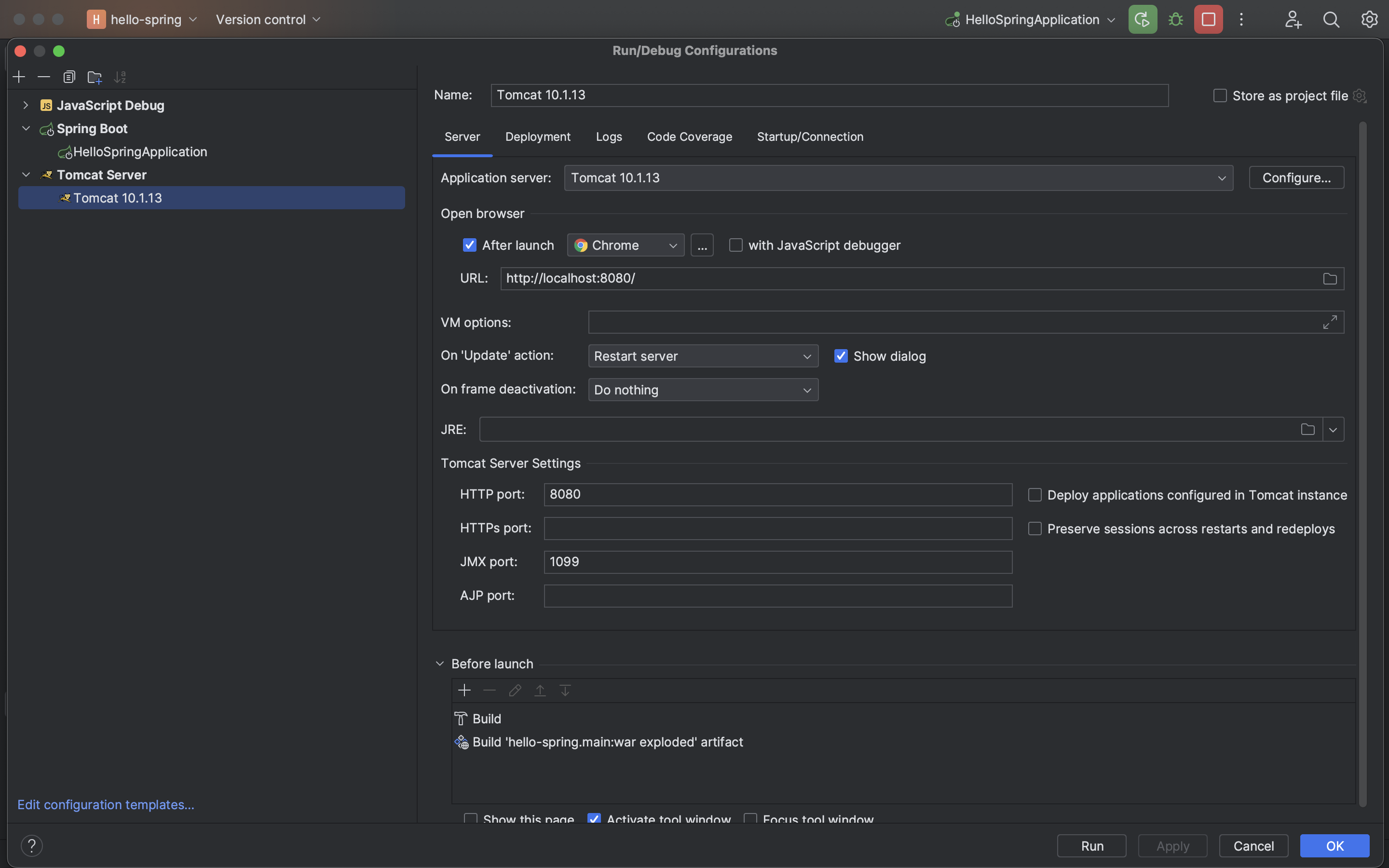Select HelloSpringApplication in the tree
This screenshot has width=1389, height=868.
(x=140, y=151)
